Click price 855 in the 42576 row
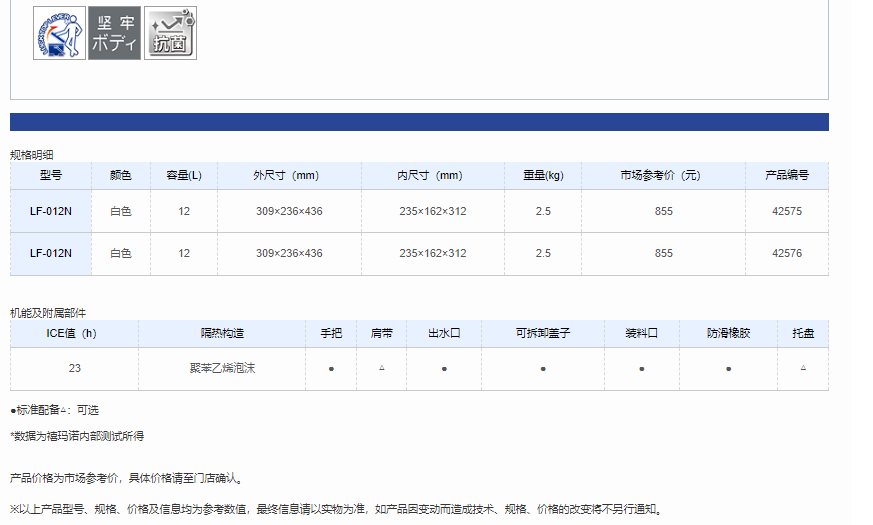 pyautogui.click(x=664, y=253)
